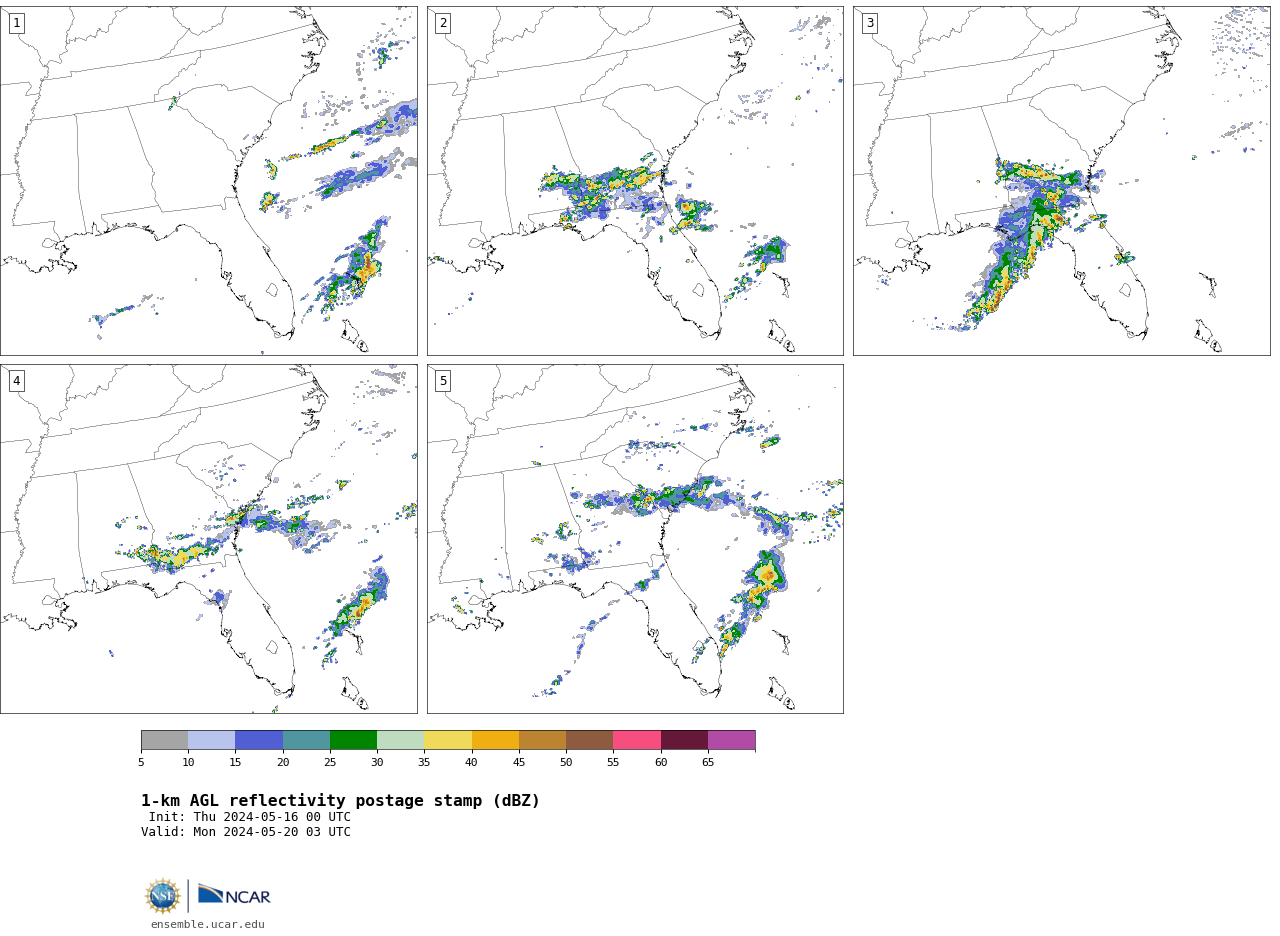Click the NCAR logo
The height and width of the screenshot is (936, 1280).
pyautogui.click(x=234, y=896)
